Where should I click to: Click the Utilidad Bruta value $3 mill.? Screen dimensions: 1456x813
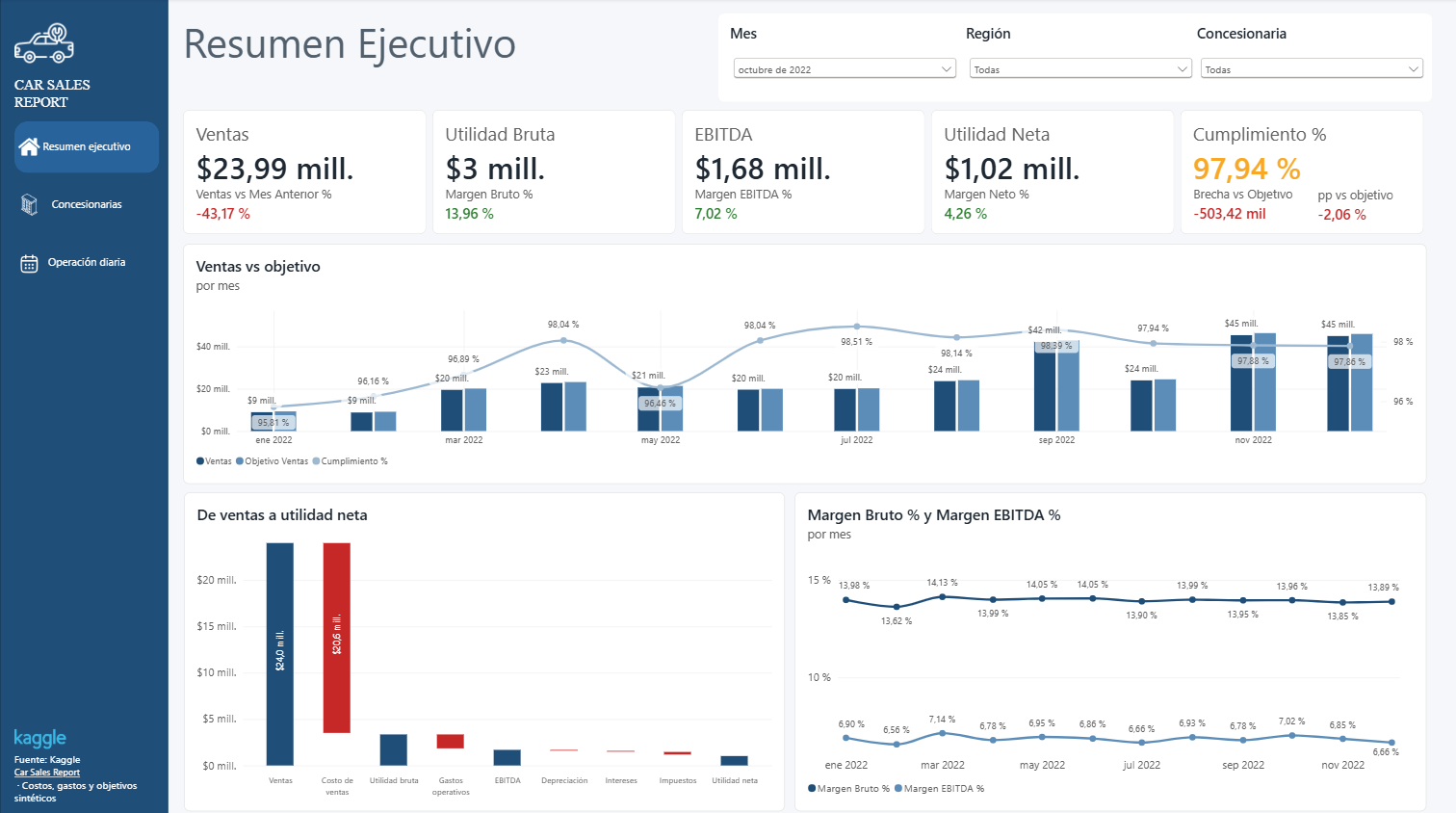pyautogui.click(x=495, y=169)
